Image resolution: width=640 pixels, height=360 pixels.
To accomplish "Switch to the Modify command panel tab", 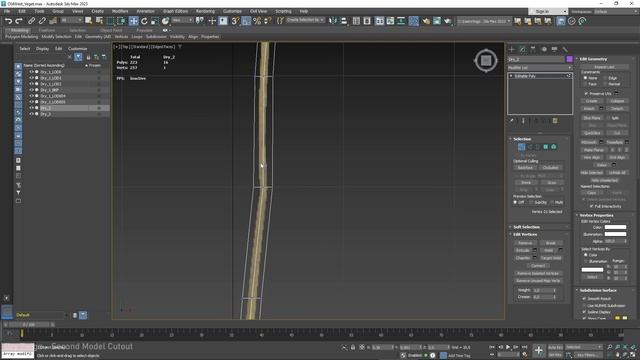I will click(x=522, y=49).
